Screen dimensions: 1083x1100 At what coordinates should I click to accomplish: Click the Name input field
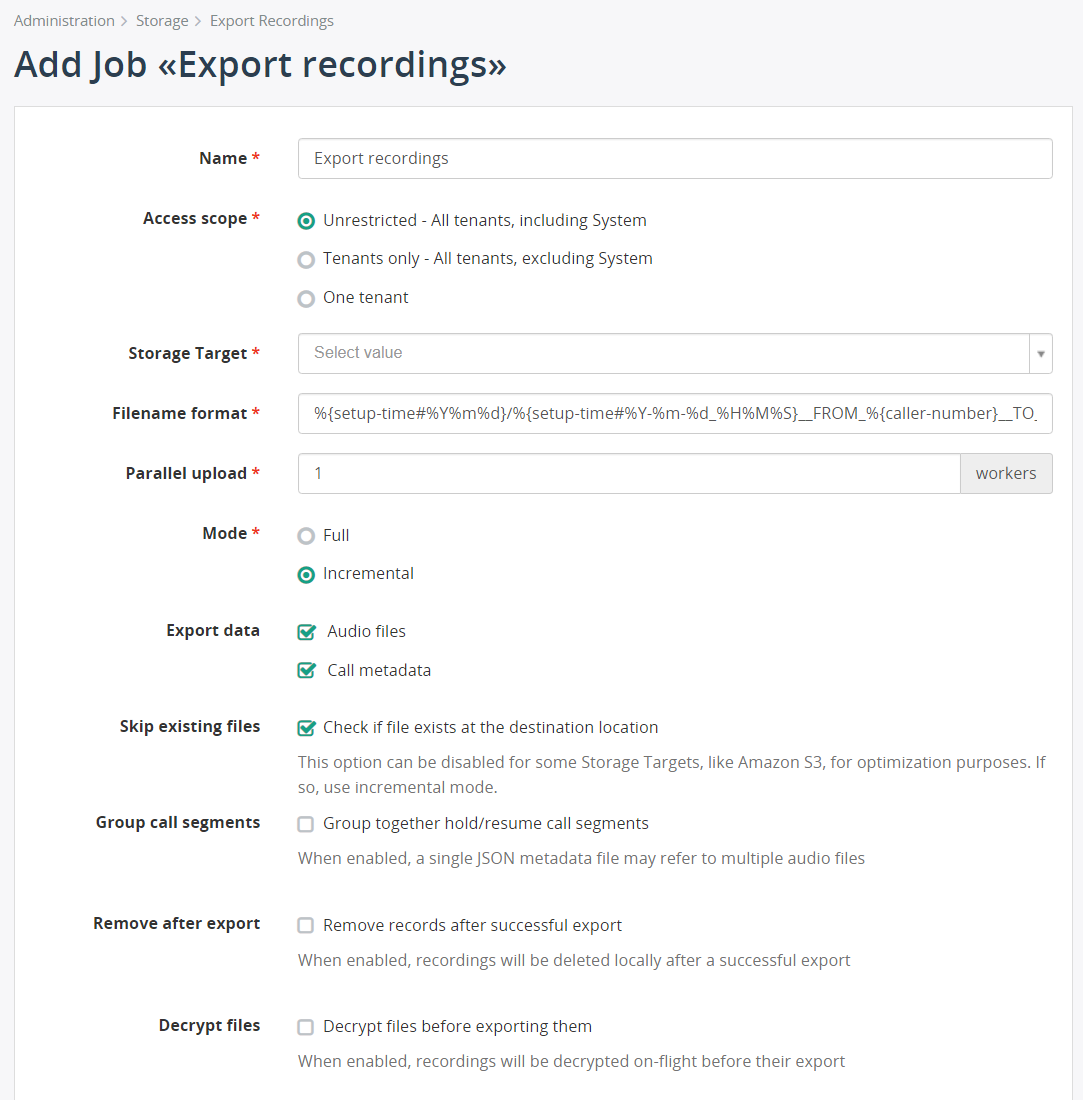click(675, 159)
